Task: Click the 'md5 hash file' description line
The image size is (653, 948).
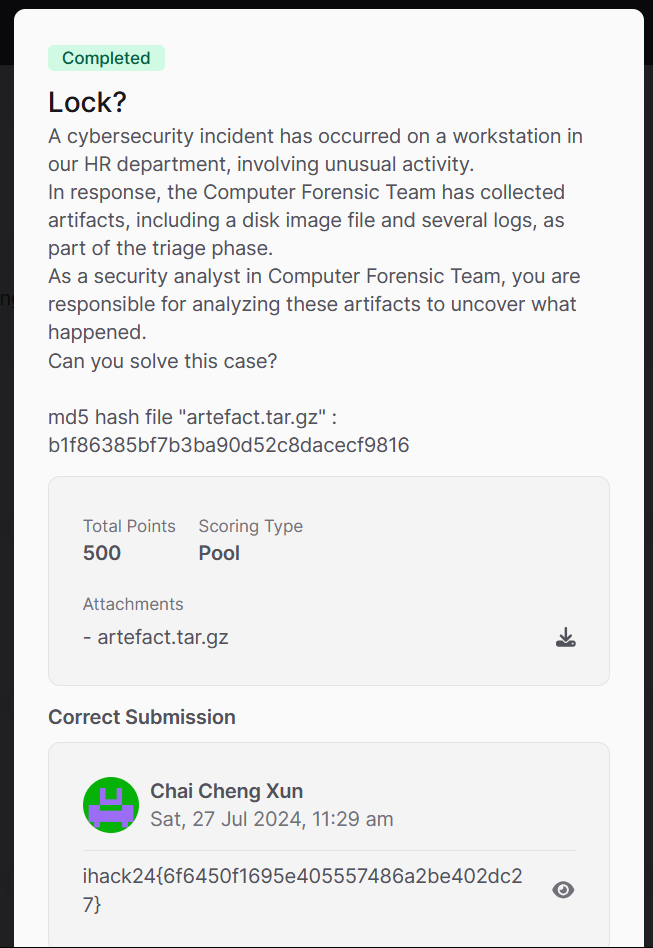Action: [x=192, y=417]
